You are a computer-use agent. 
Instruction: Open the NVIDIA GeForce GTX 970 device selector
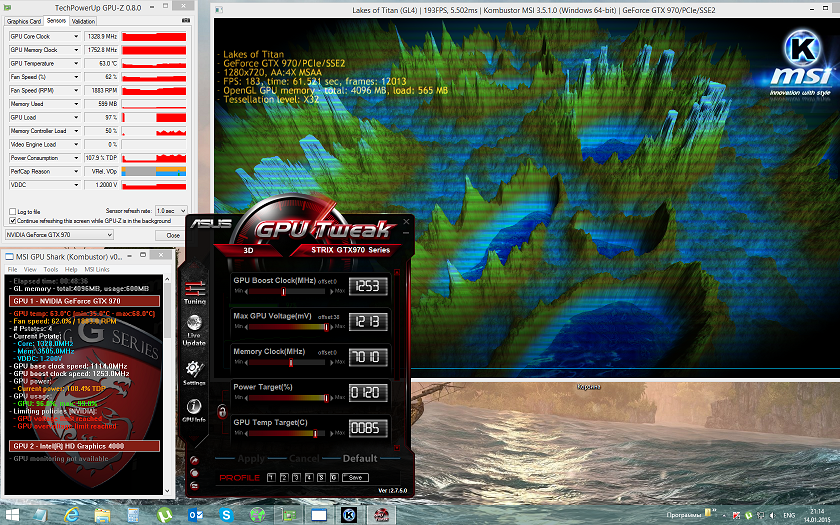[58, 235]
